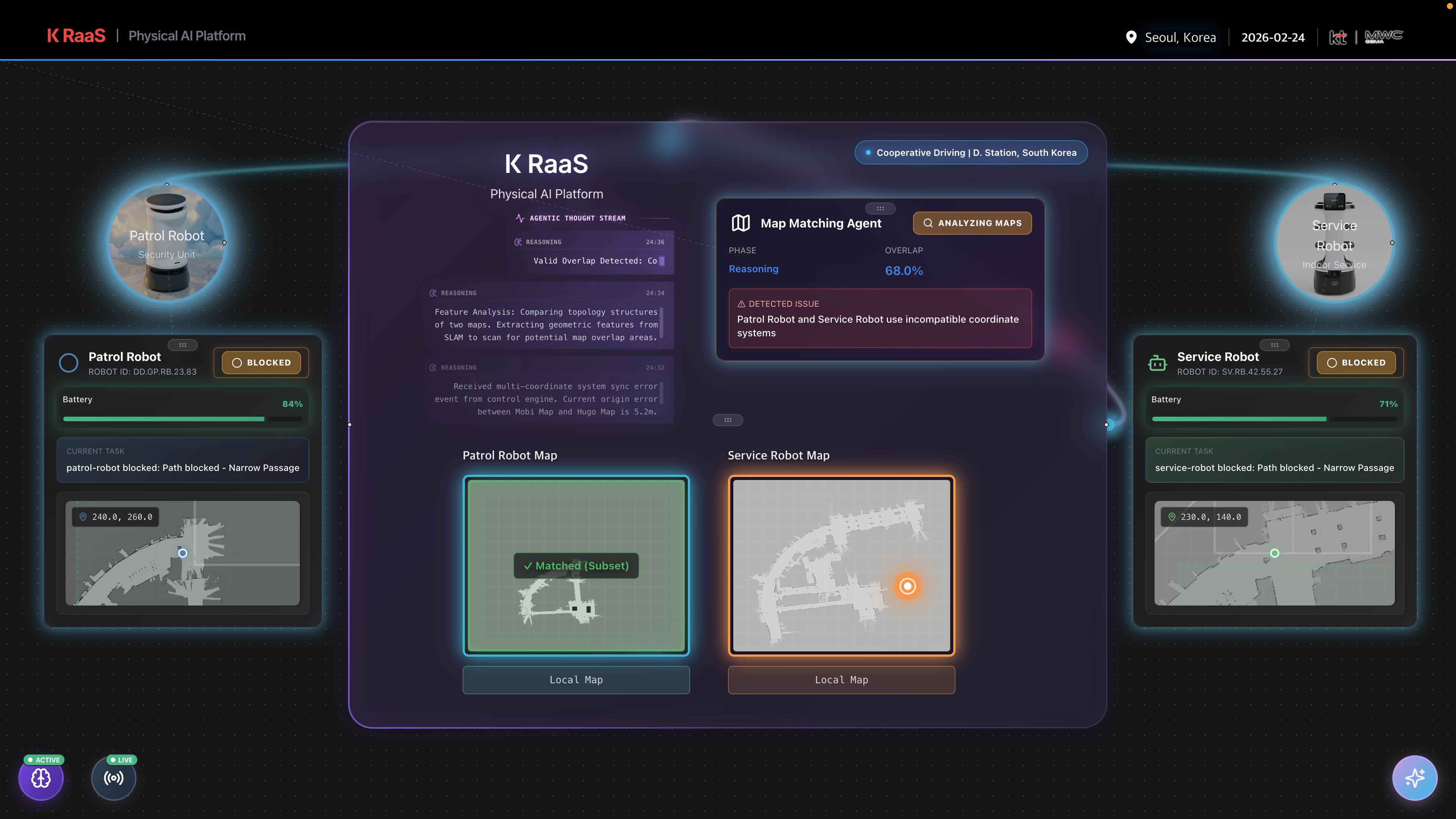
Task: Click the Service Robot BLOCKED status badge
Action: [x=1356, y=363]
